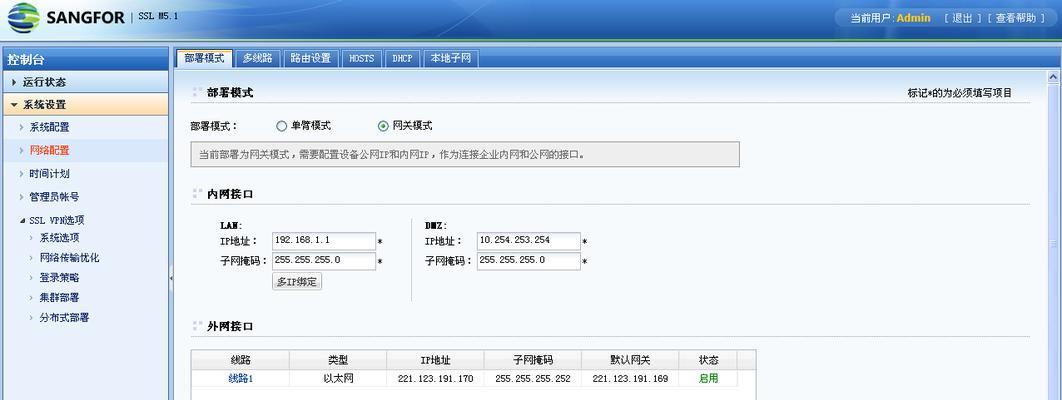Click the DMZ 子网掩码 input field
The width and height of the screenshot is (1062, 400).
click(528, 261)
